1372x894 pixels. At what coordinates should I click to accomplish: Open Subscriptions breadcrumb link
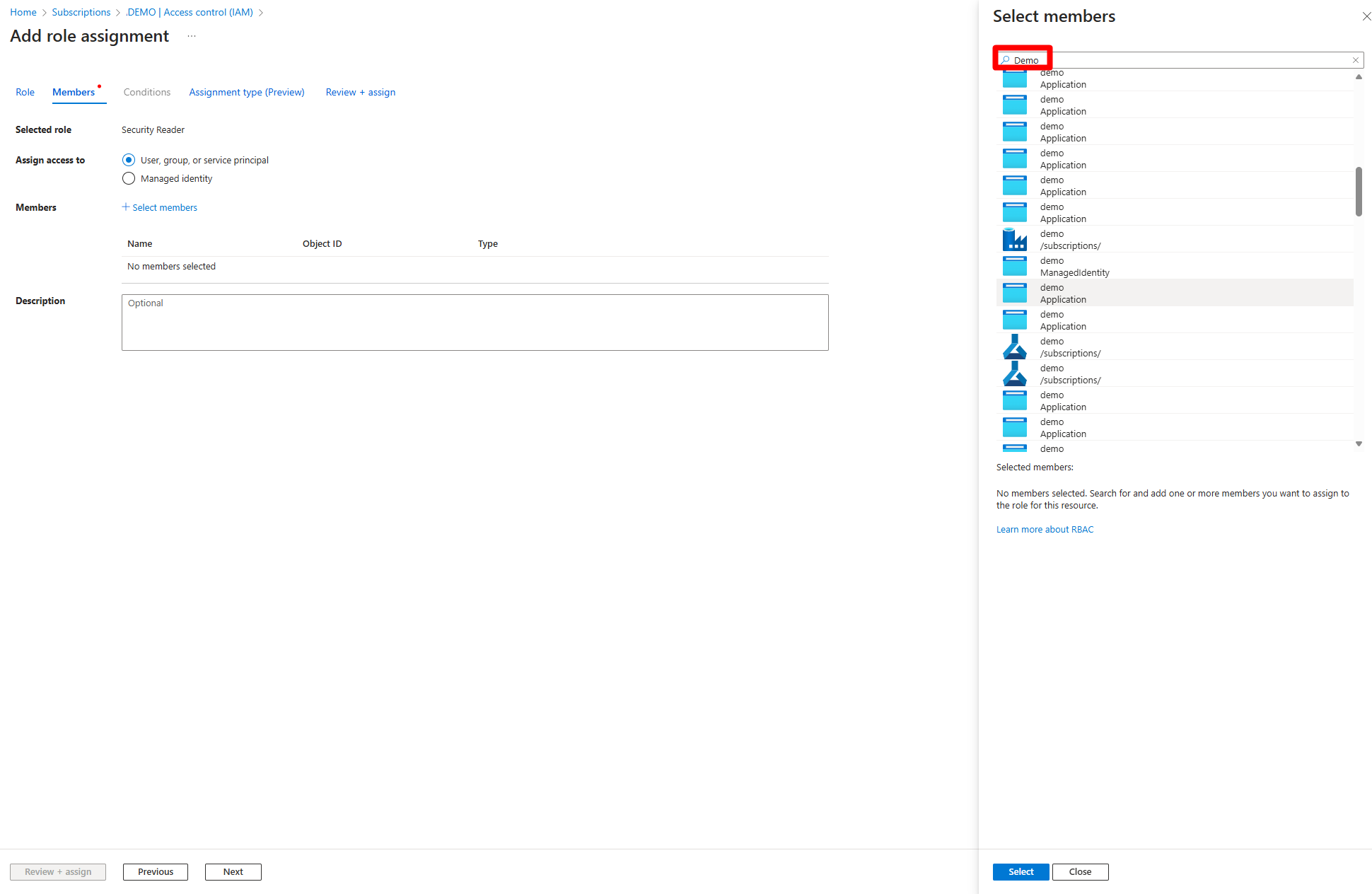pos(81,12)
